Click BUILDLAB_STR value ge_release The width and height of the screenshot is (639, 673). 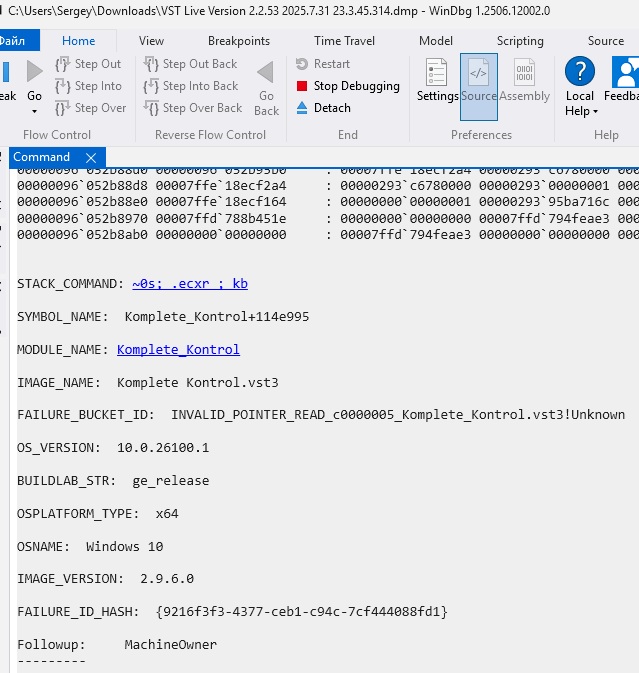(x=171, y=481)
